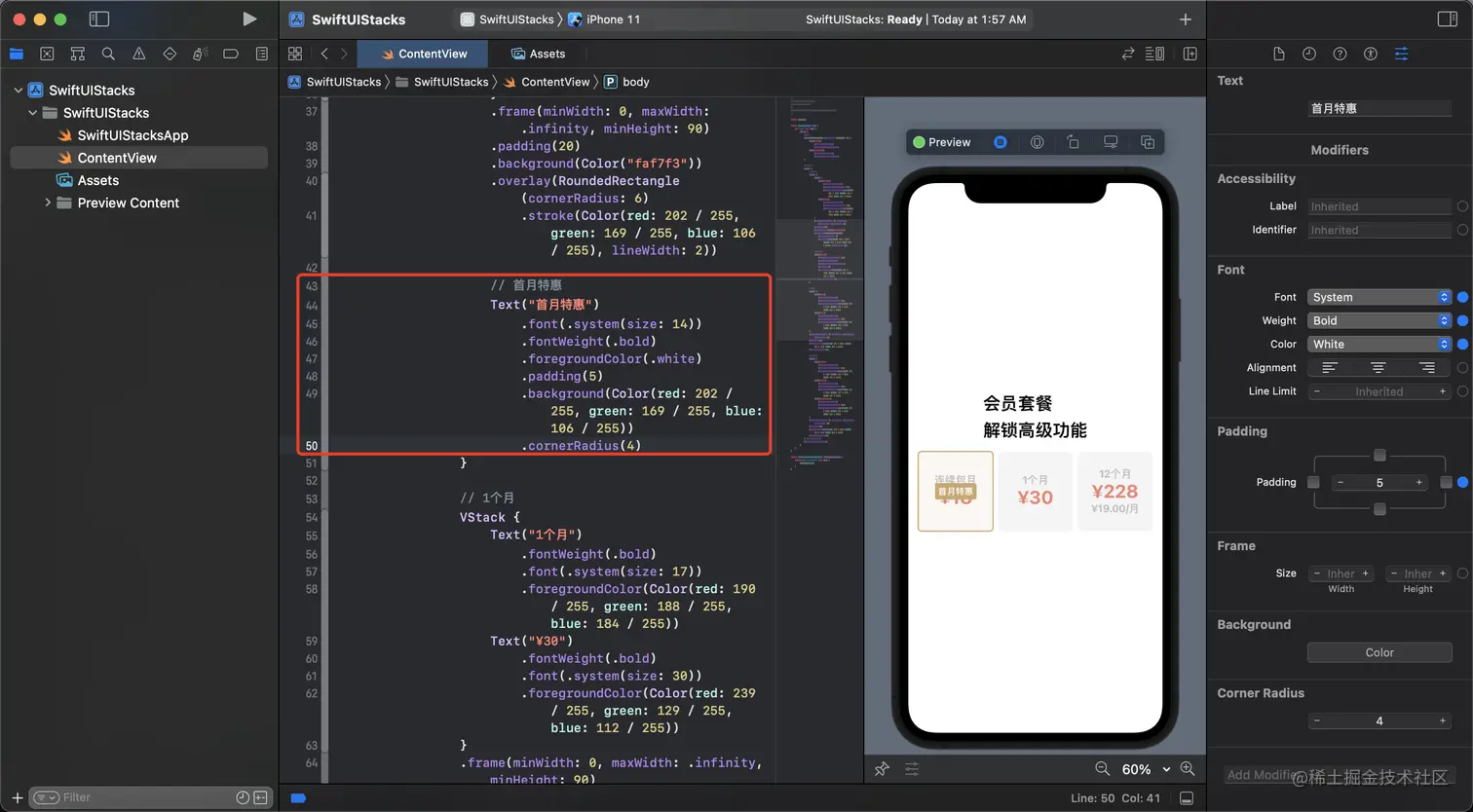
Task: Open the Source Control navigator
Action: pos(47,54)
